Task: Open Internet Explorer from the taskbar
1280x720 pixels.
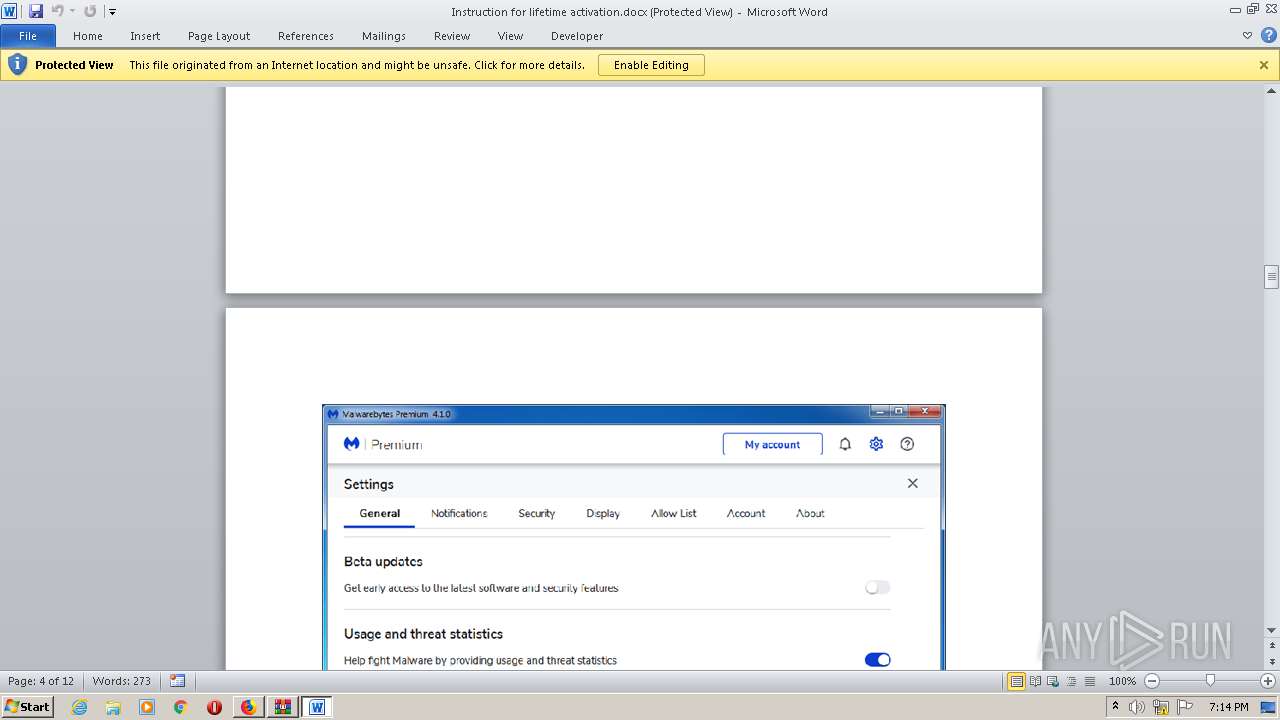Action: pyautogui.click(x=80, y=707)
